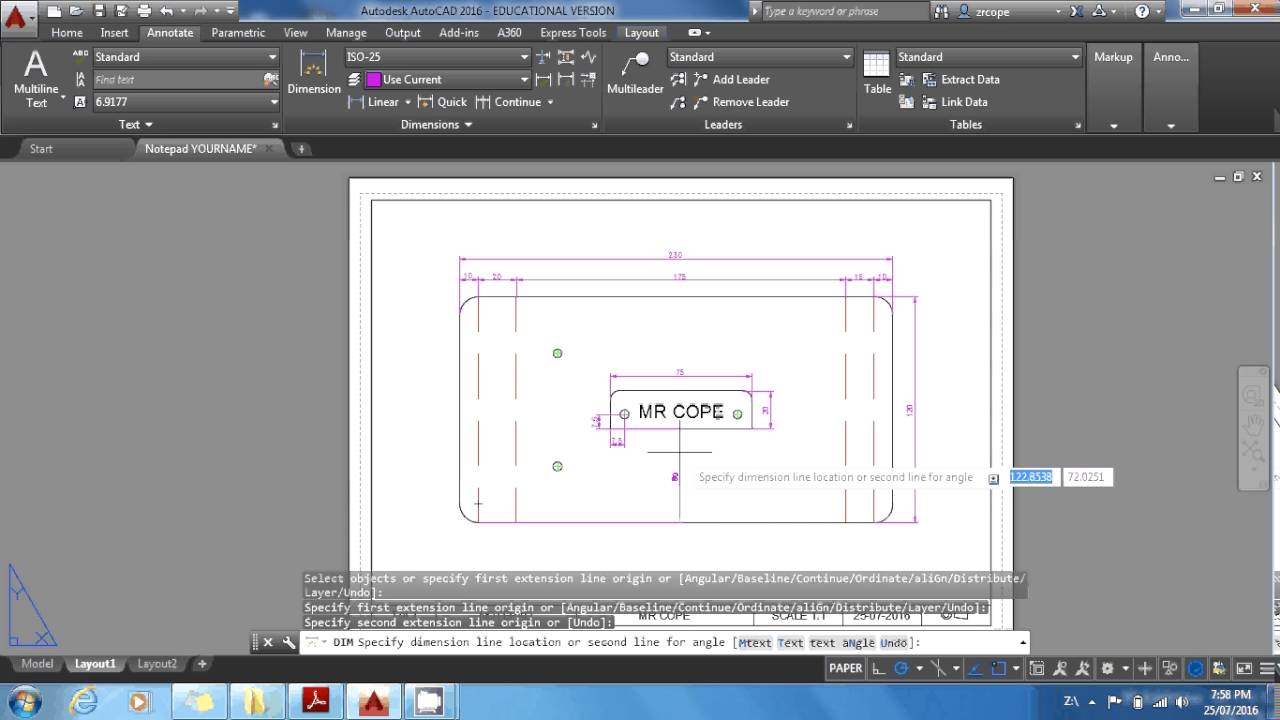
Task: Expand the Linear dimension dropdown arrow
Action: pos(408,102)
